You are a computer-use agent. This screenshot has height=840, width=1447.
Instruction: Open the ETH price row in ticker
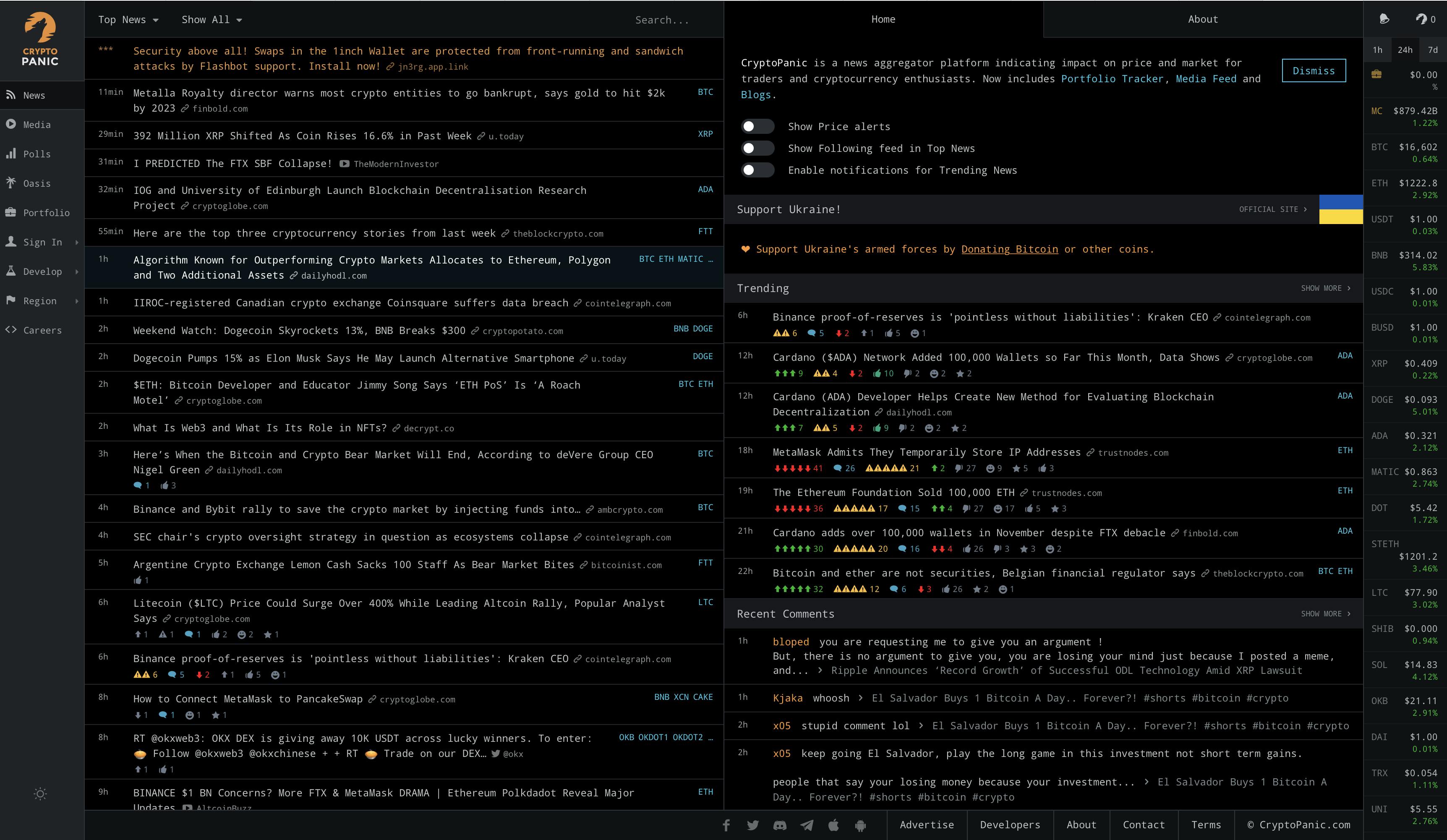pos(1405,189)
